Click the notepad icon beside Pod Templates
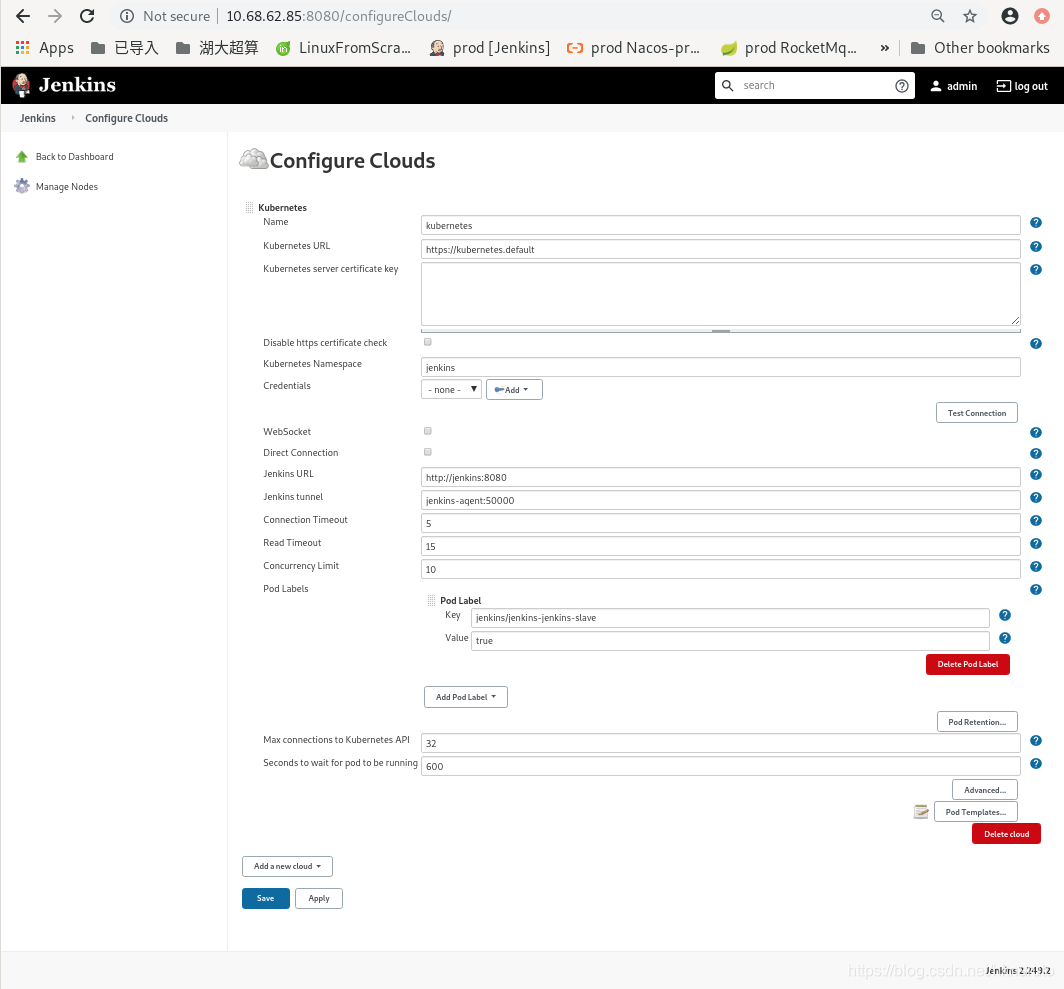1064x989 pixels. [921, 812]
